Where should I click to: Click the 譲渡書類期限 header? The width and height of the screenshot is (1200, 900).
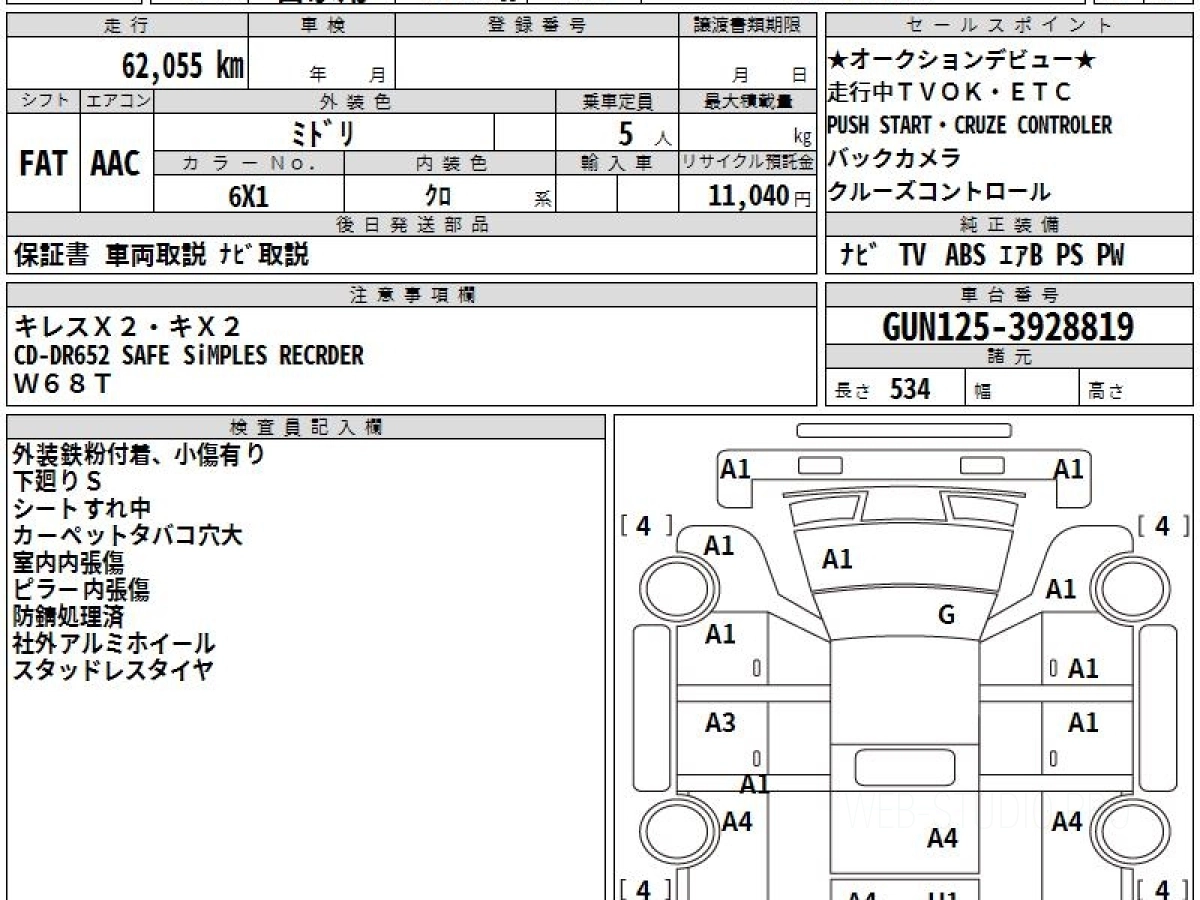(x=747, y=26)
